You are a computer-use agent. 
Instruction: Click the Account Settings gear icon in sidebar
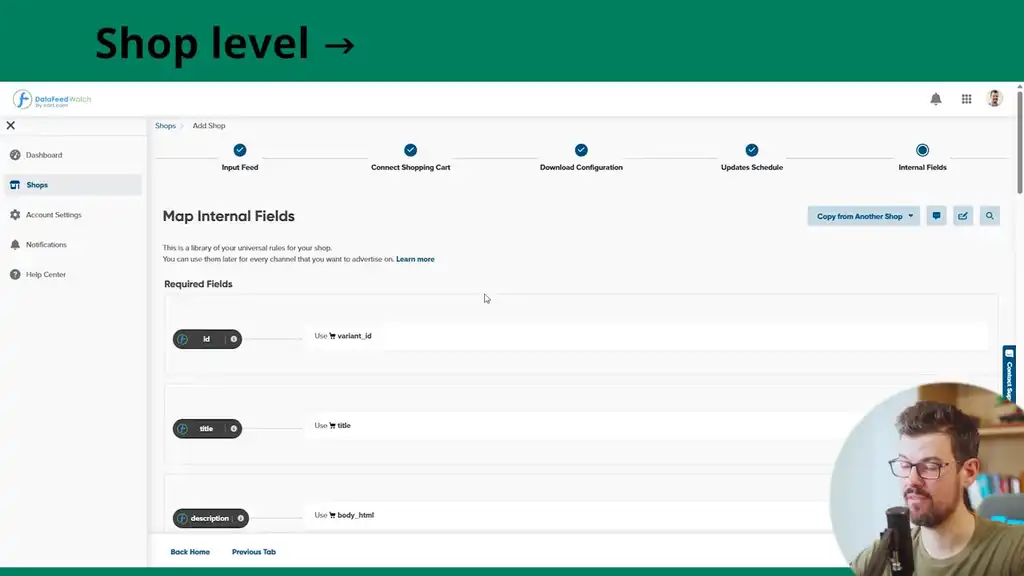[14, 214]
